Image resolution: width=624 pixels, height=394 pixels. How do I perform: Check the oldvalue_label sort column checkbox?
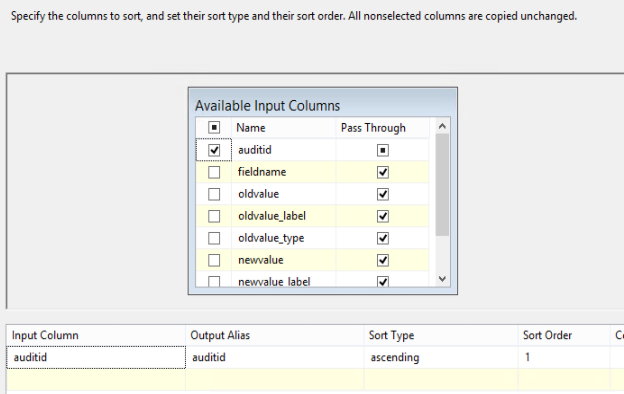(x=214, y=216)
